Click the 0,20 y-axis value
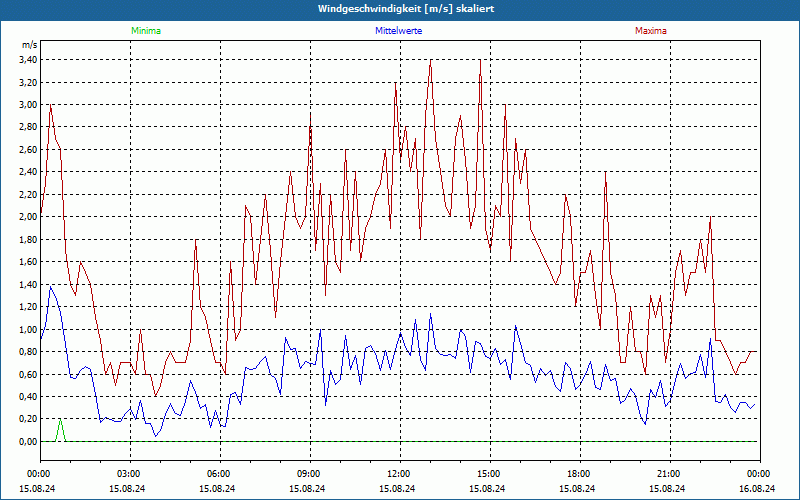This screenshot has height=500, width=800. pos(29,419)
